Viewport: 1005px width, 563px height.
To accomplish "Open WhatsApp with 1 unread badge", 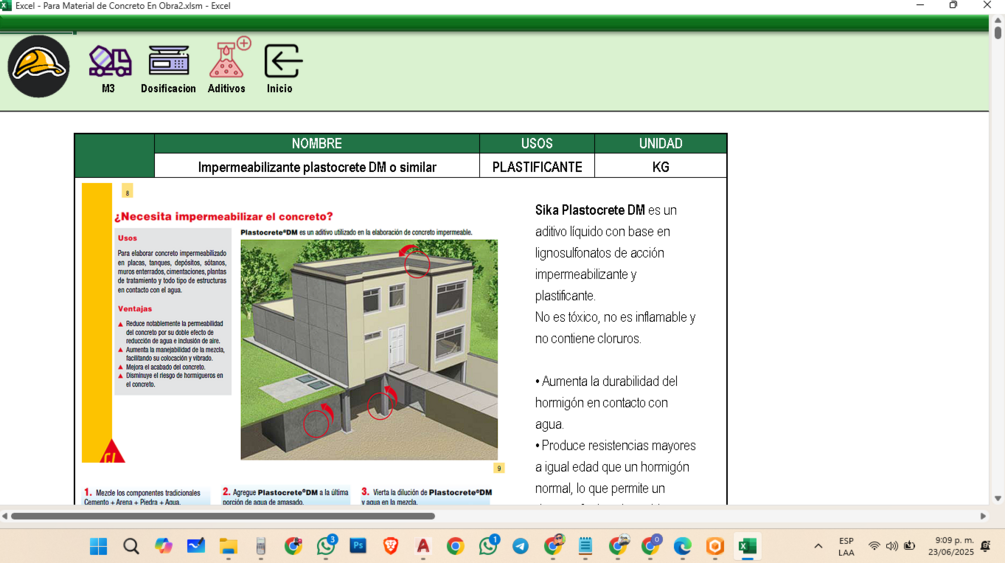I will pyautogui.click(x=488, y=546).
